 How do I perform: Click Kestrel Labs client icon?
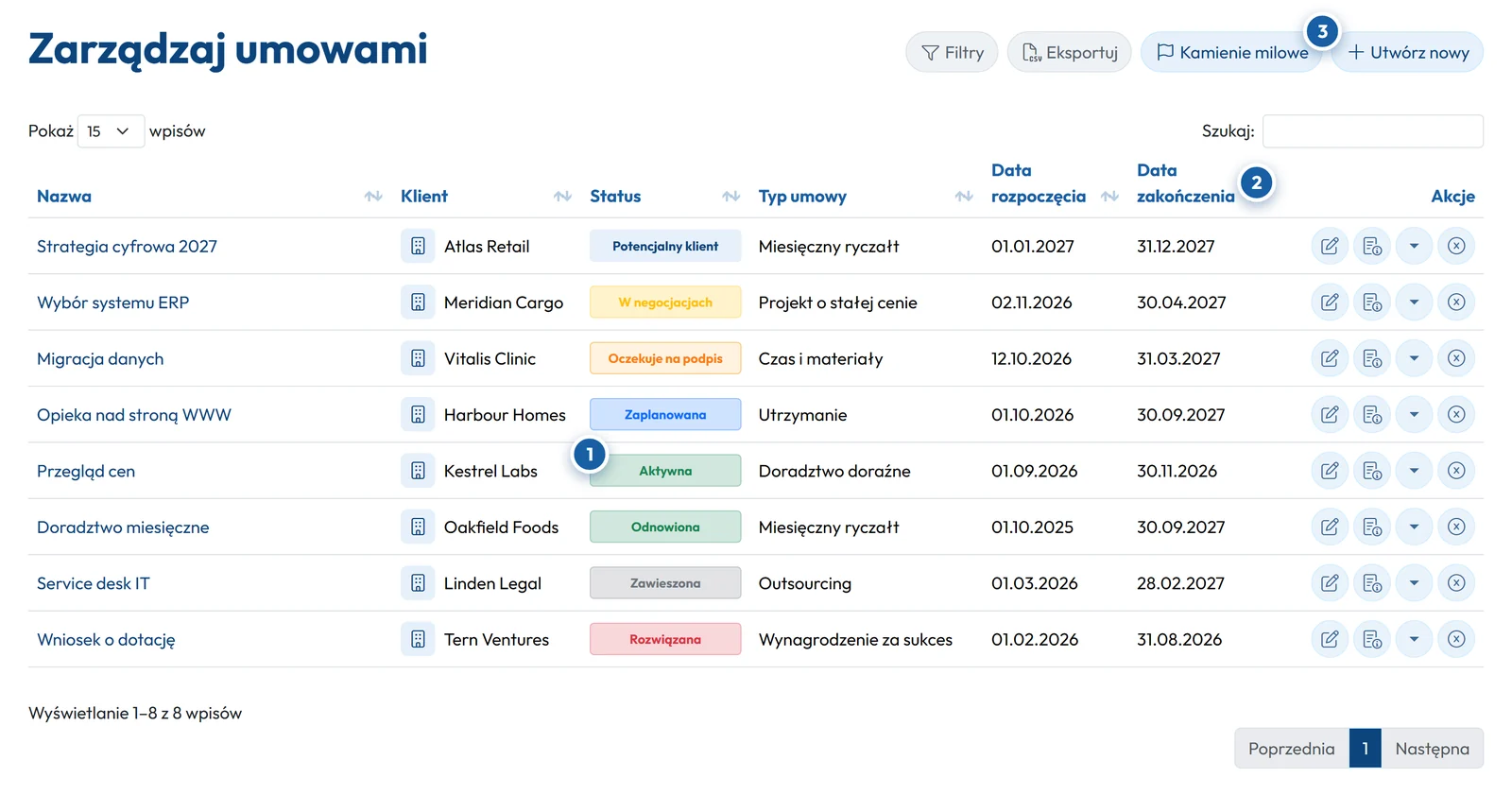418,471
